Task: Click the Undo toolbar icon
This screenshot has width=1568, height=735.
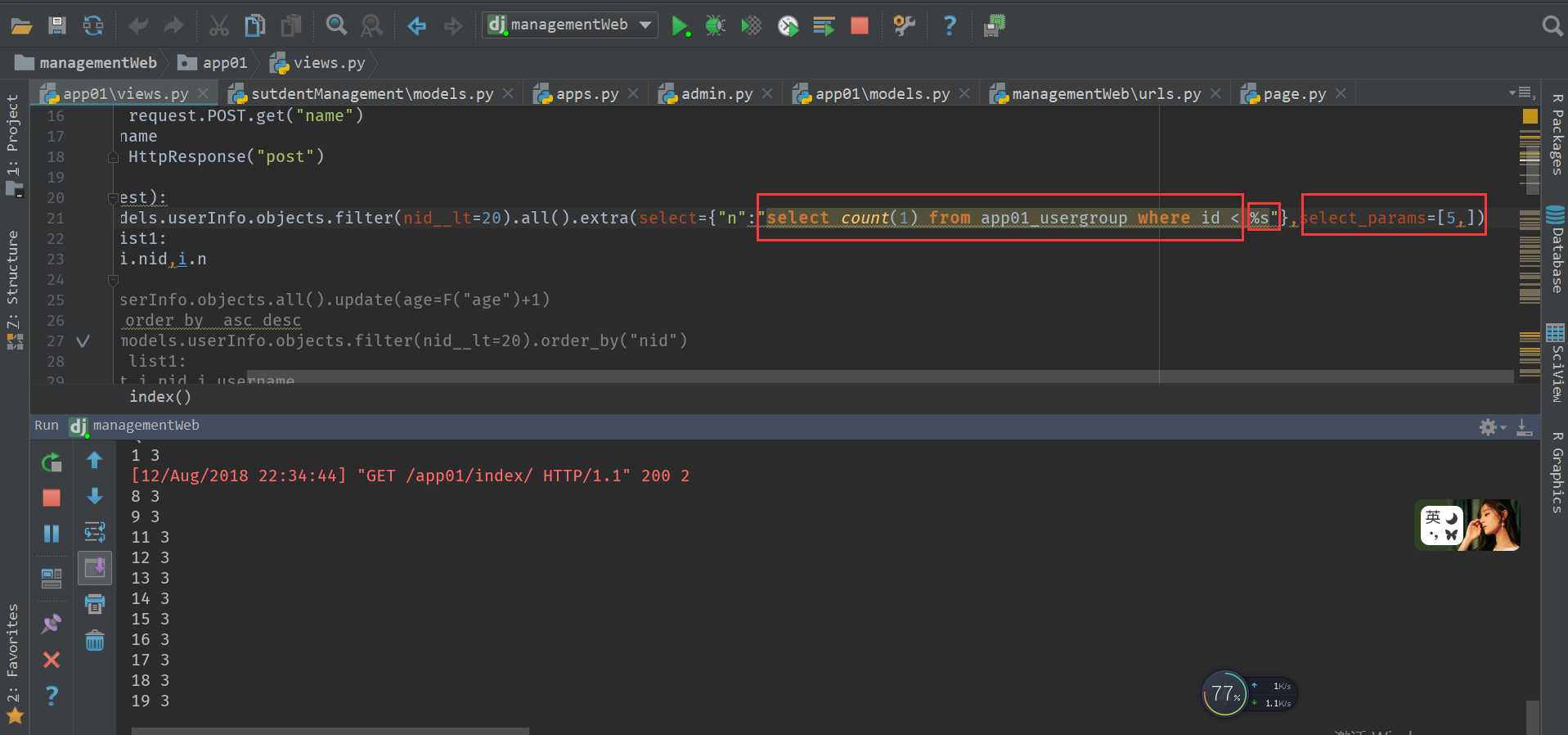Action: click(138, 26)
